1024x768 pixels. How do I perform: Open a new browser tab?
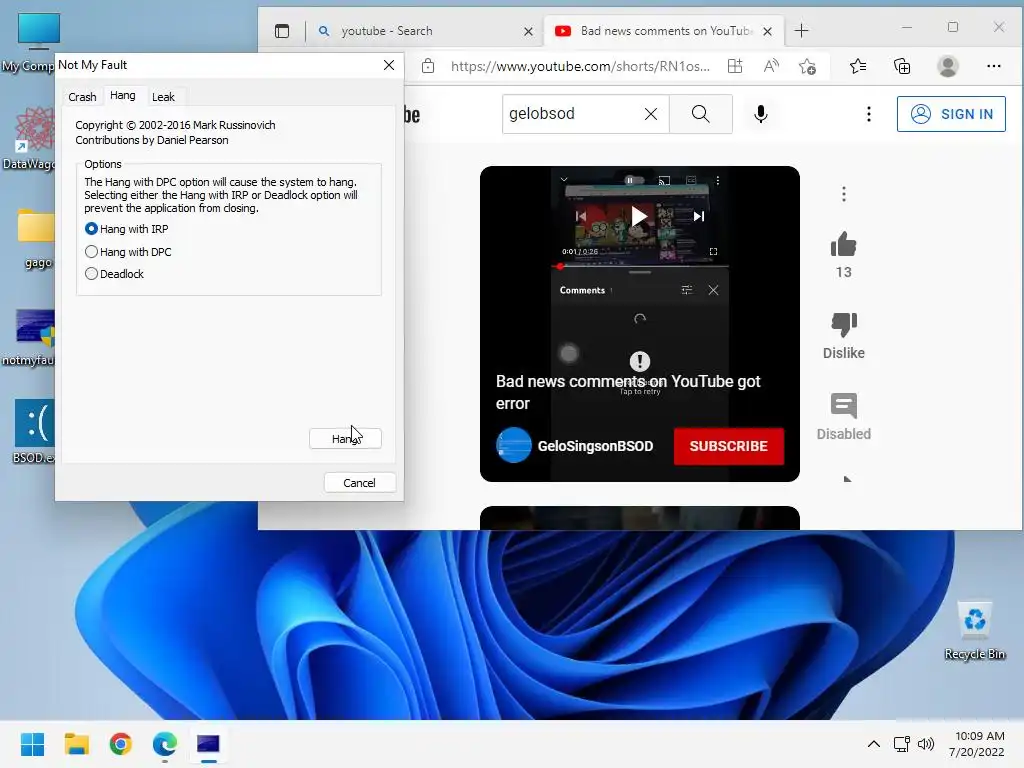pyautogui.click(x=801, y=31)
